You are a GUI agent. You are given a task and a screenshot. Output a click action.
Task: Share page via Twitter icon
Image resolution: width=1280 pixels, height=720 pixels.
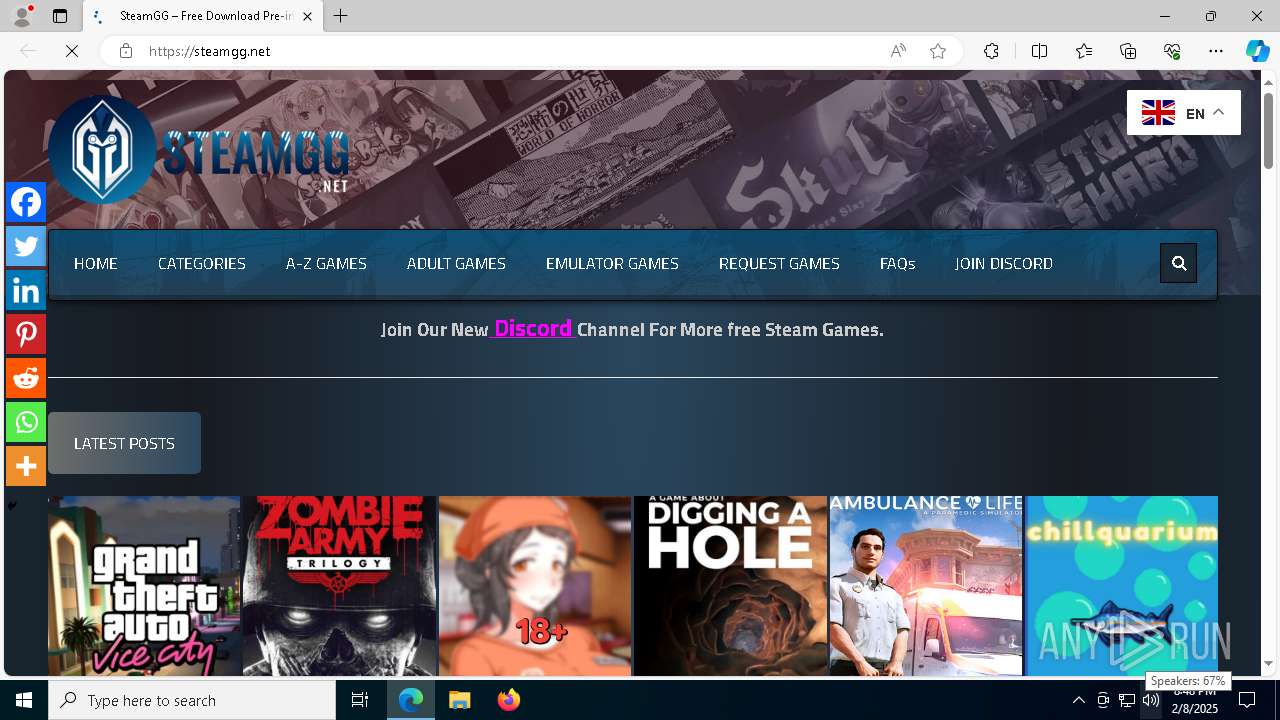(x=26, y=246)
